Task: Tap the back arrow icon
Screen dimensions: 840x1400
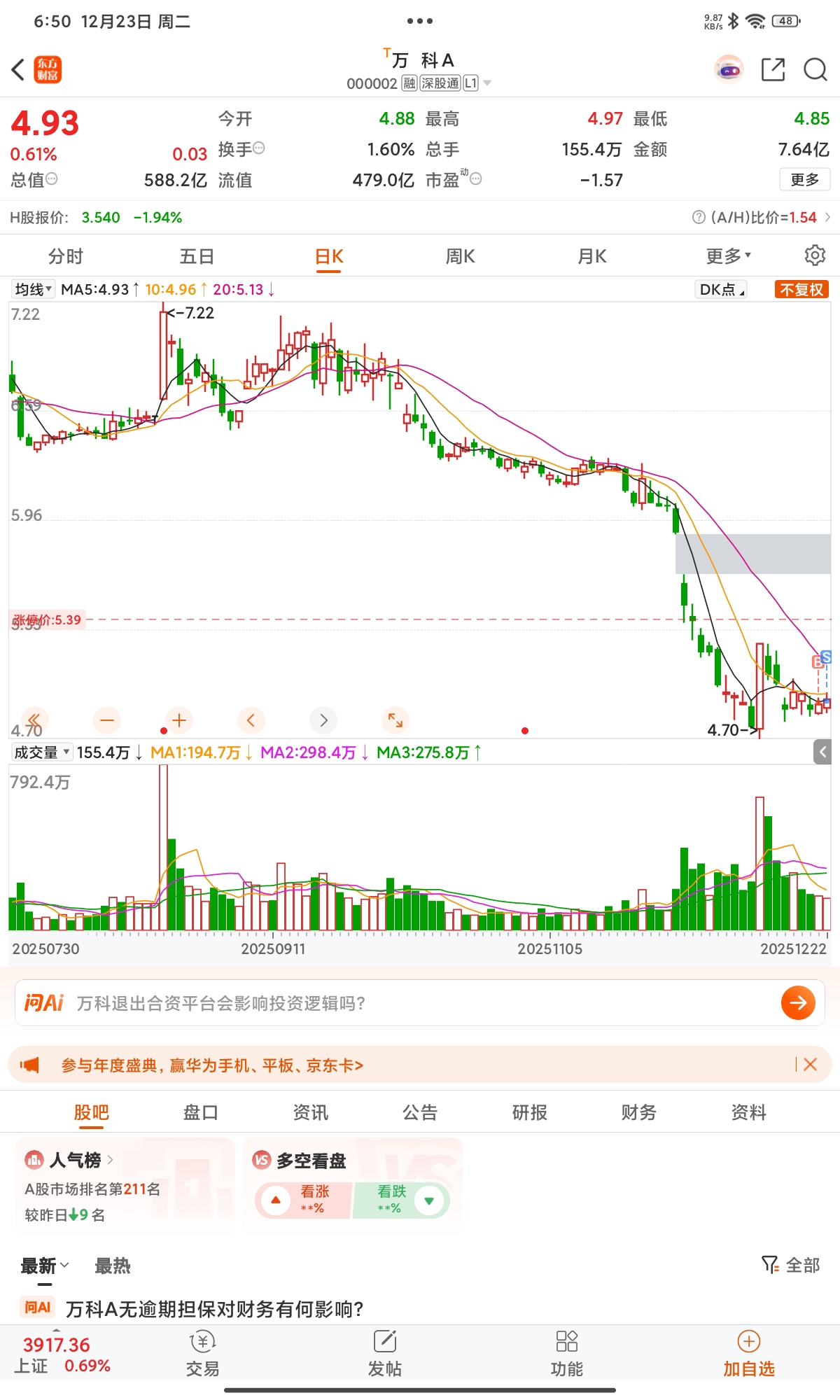Action: [18, 70]
